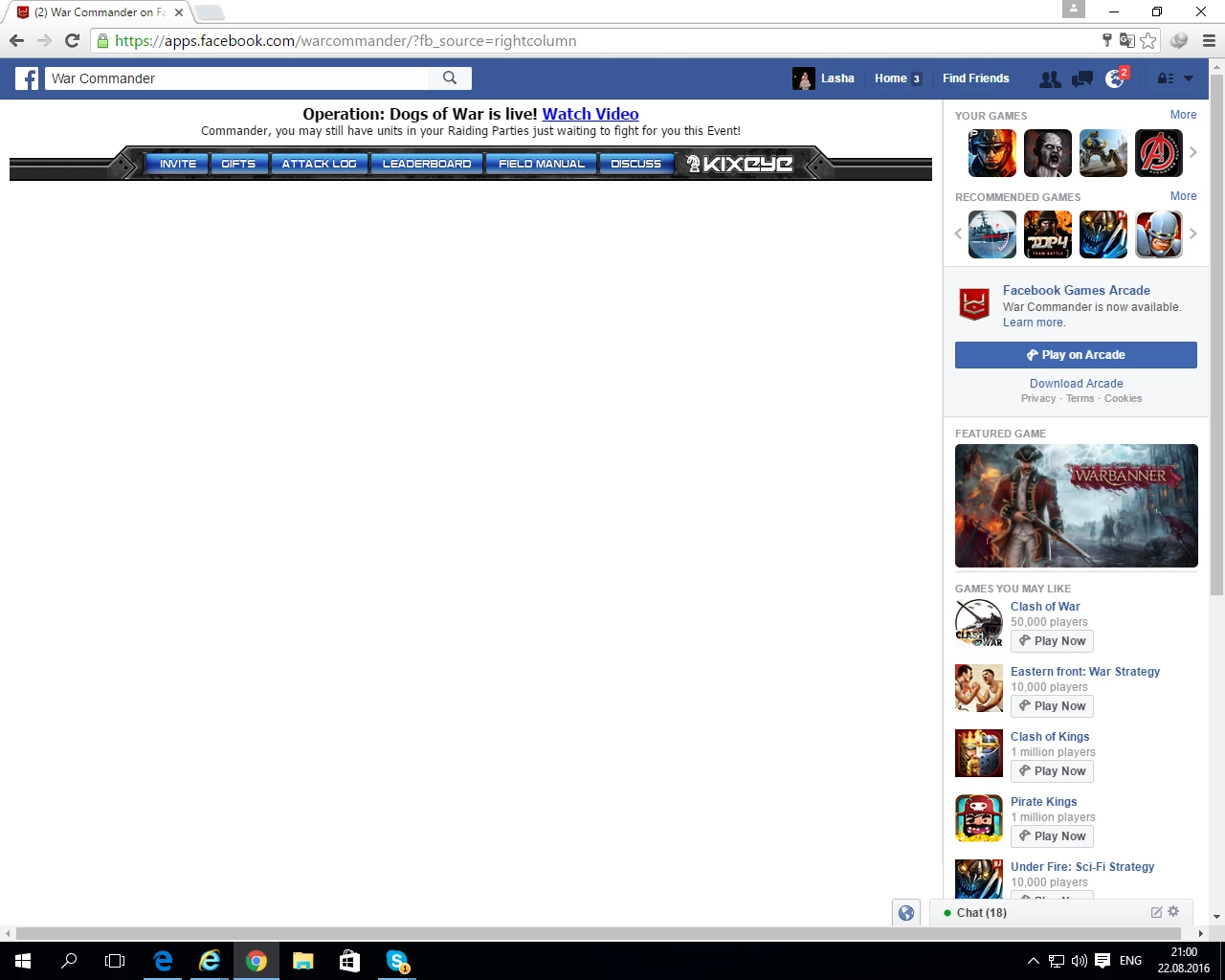Follow the Watch Video link
The width and height of the screenshot is (1225, 980).
(590, 114)
